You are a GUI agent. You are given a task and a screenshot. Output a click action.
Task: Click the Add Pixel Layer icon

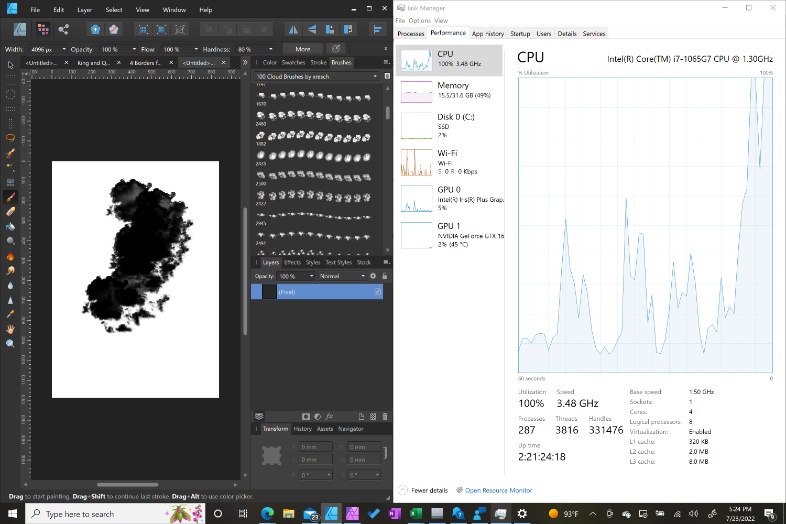[371, 416]
